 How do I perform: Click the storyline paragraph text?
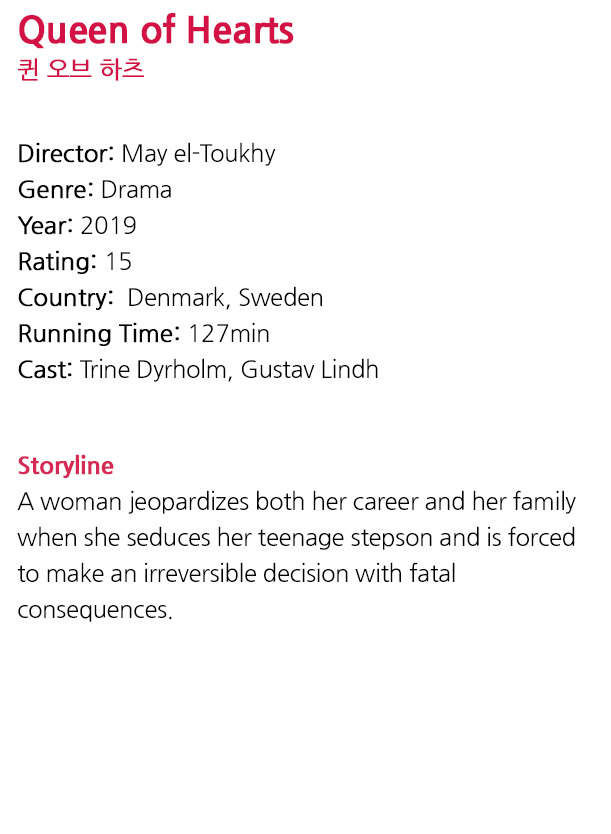tap(296, 555)
